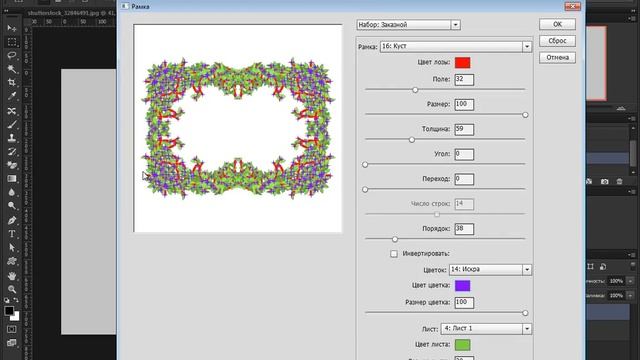Screen dimensions: 640x360
Task: Click the Размер value field showing 100
Action: point(464,104)
